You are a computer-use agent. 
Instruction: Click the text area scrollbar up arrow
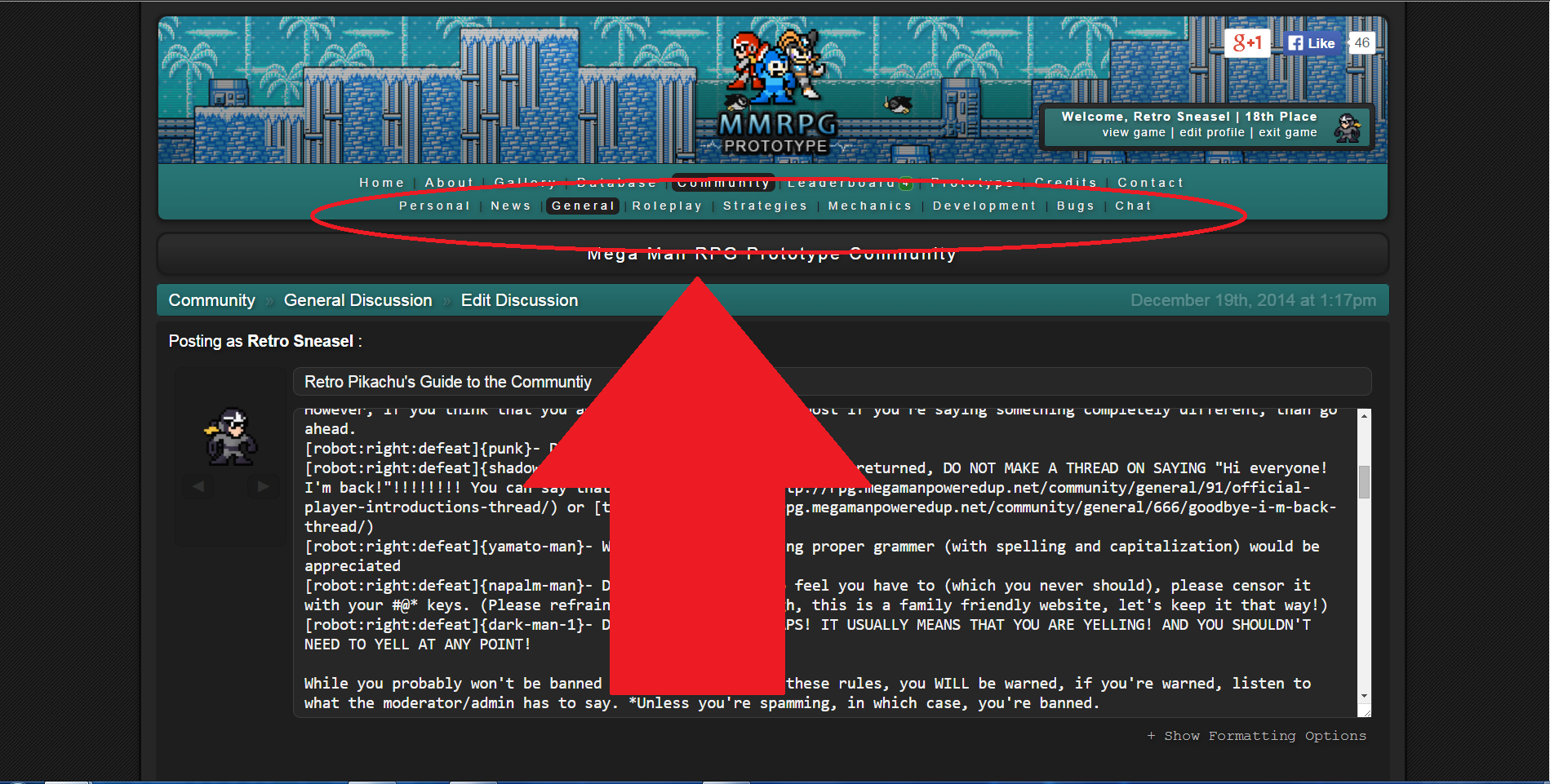click(x=1364, y=416)
